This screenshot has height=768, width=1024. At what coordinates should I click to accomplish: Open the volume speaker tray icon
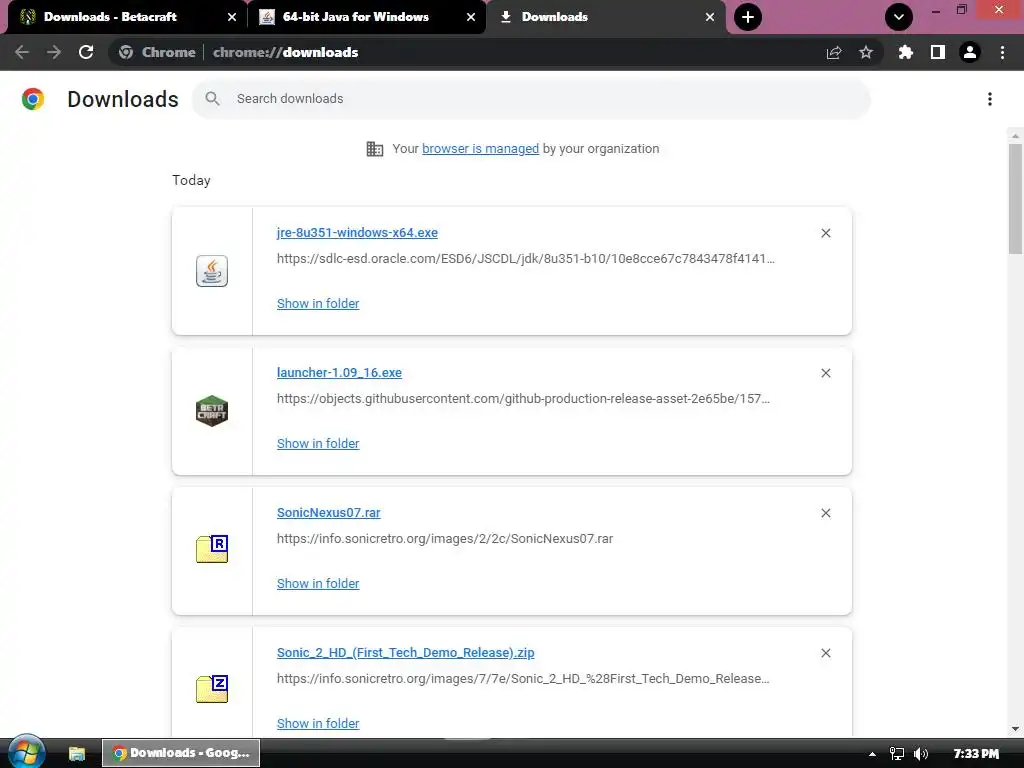click(921, 754)
